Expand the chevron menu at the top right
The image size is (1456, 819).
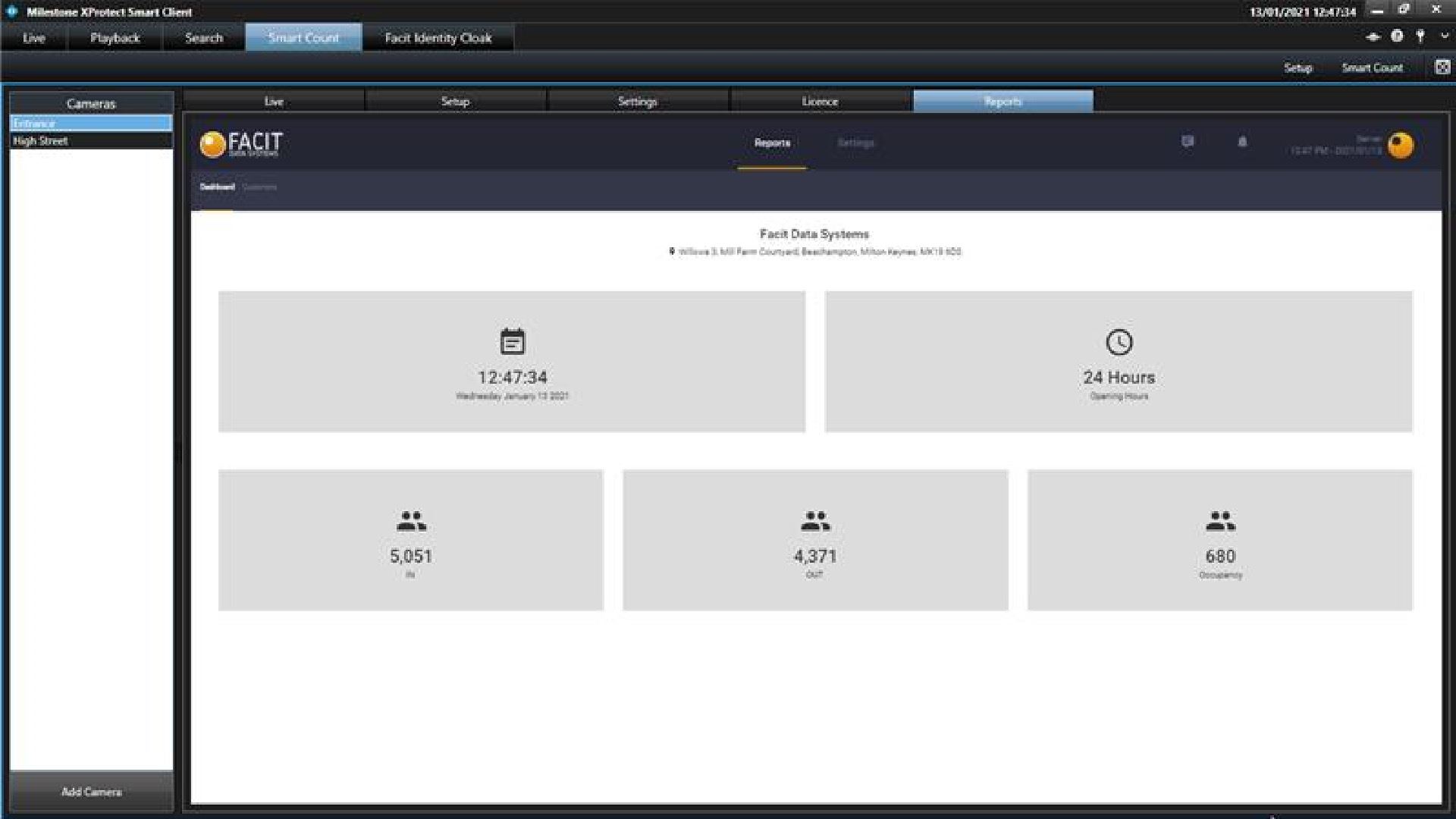1445,36
